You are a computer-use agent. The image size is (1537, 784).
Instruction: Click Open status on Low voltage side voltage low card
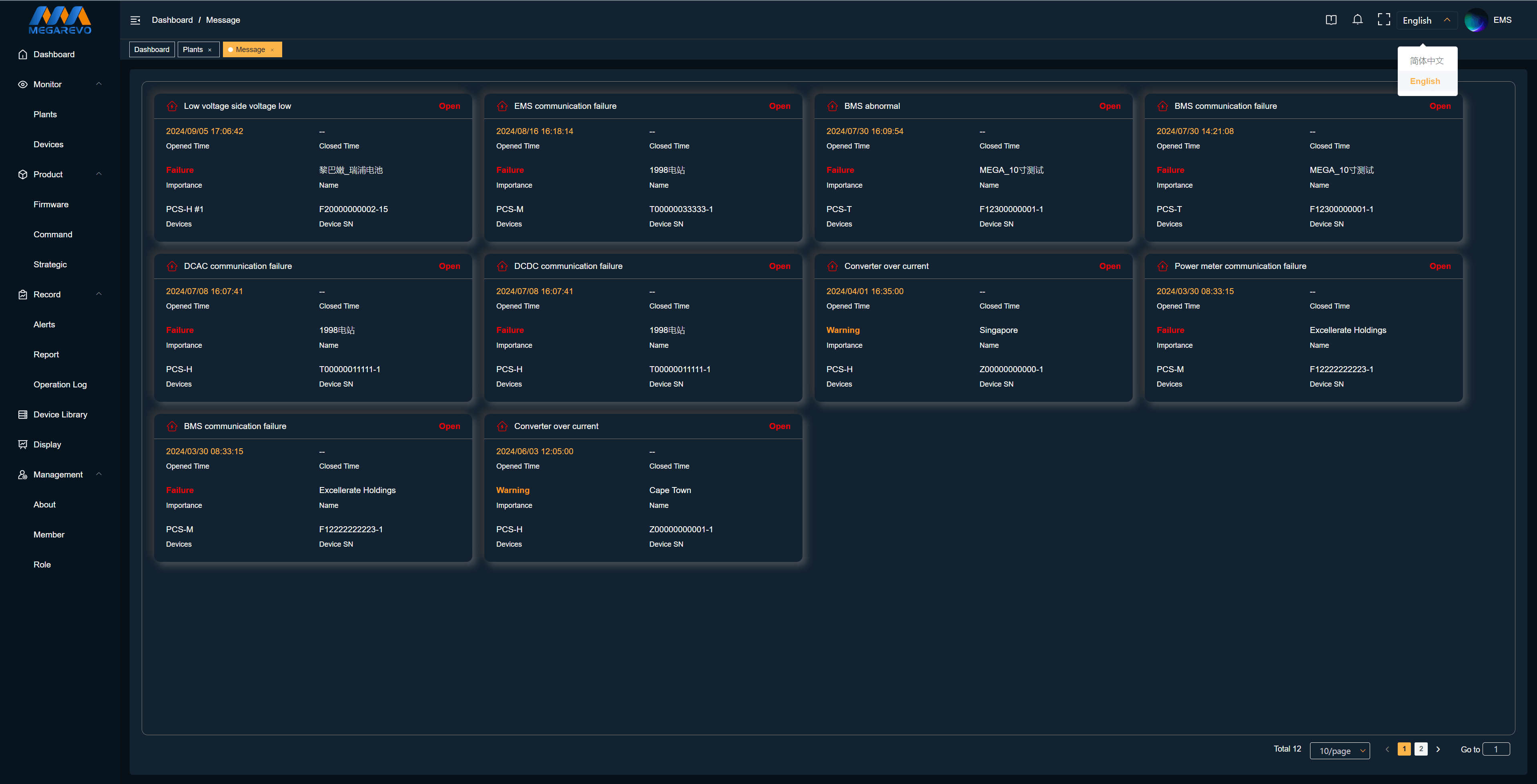pyautogui.click(x=449, y=106)
